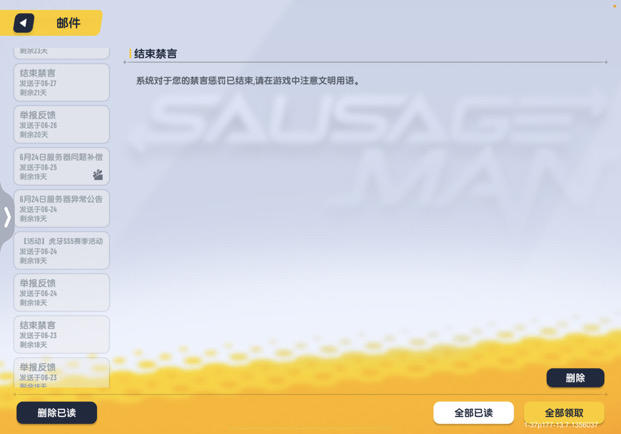
Task: Expand the side panel chevron on left edge
Action: (x=7, y=216)
